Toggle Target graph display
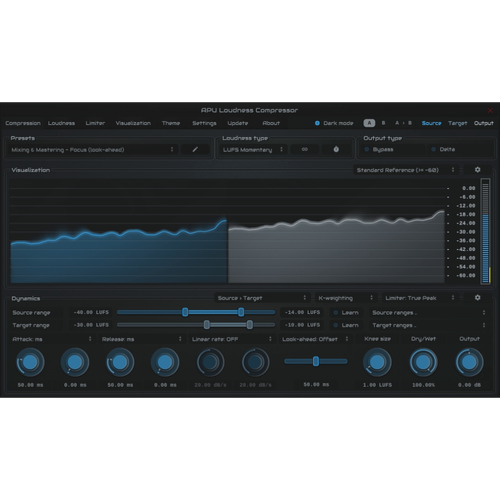The height and width of the screenshot is (500, 500). [457, 123]
